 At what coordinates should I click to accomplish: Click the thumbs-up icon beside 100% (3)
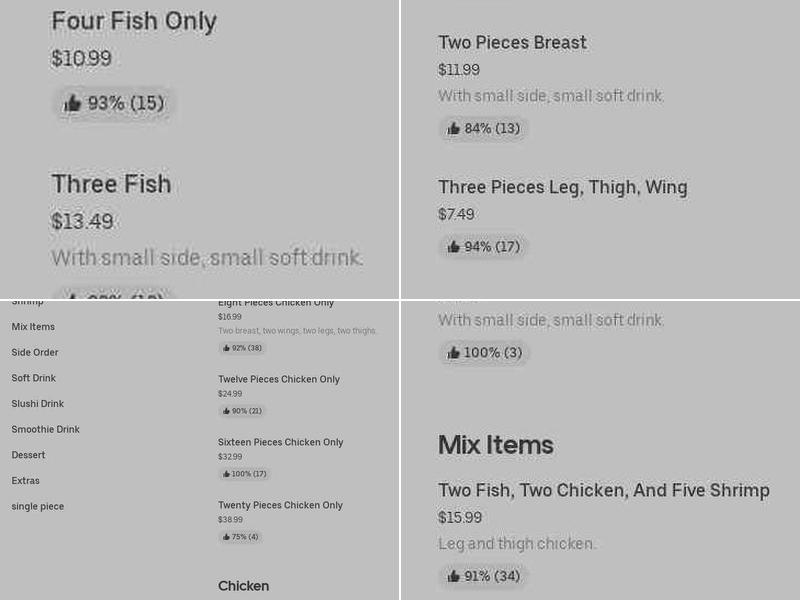click(454, 353)
